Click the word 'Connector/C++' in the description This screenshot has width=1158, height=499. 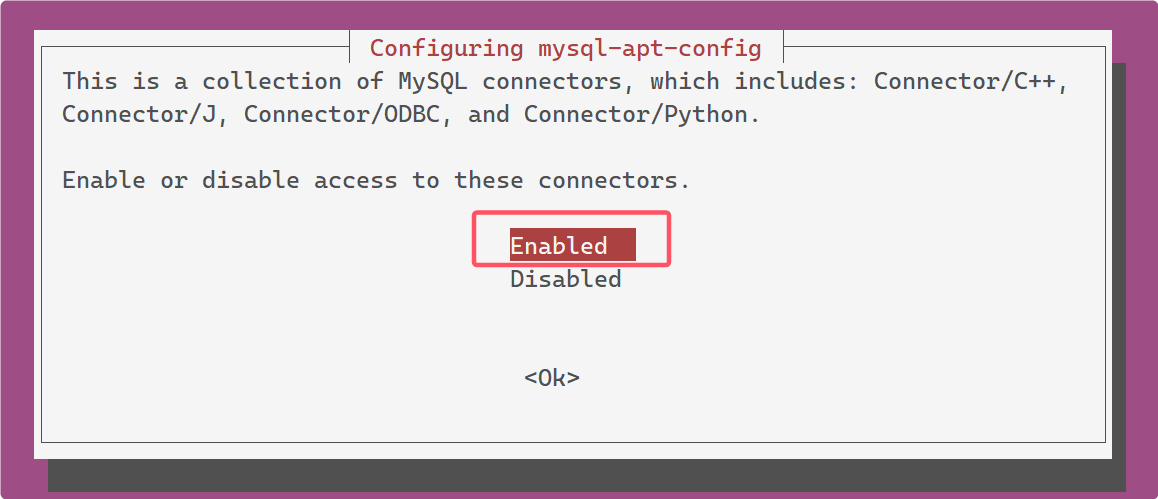[970, 81]
